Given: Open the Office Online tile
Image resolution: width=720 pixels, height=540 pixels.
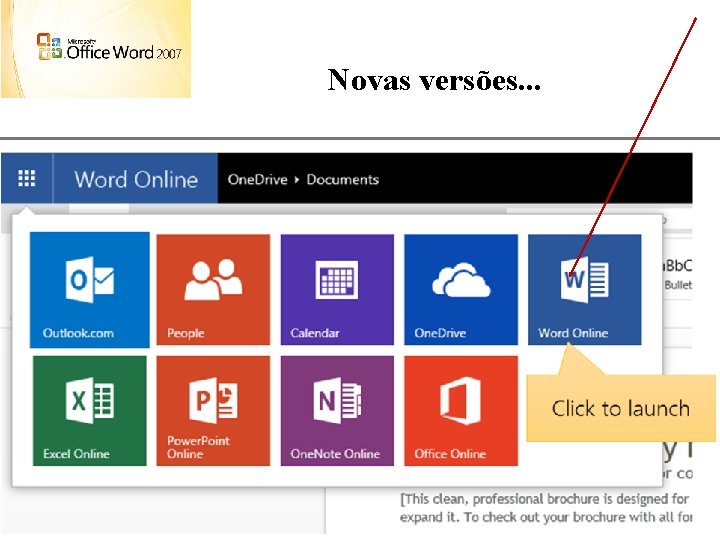Looking at the screenshot, I should (x=461, y=411).
